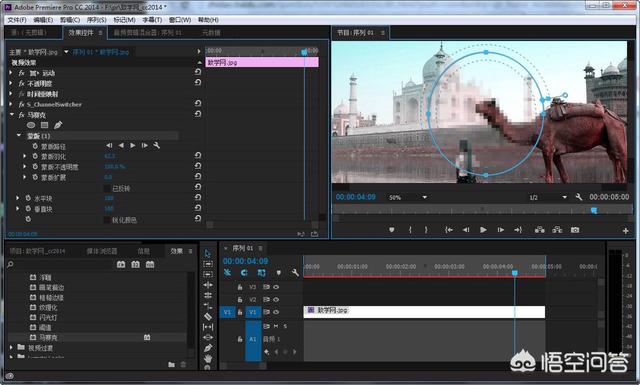640x385 pixels.
Task: Toggle snap in the timeline
Action: click(x=244, y=273)
